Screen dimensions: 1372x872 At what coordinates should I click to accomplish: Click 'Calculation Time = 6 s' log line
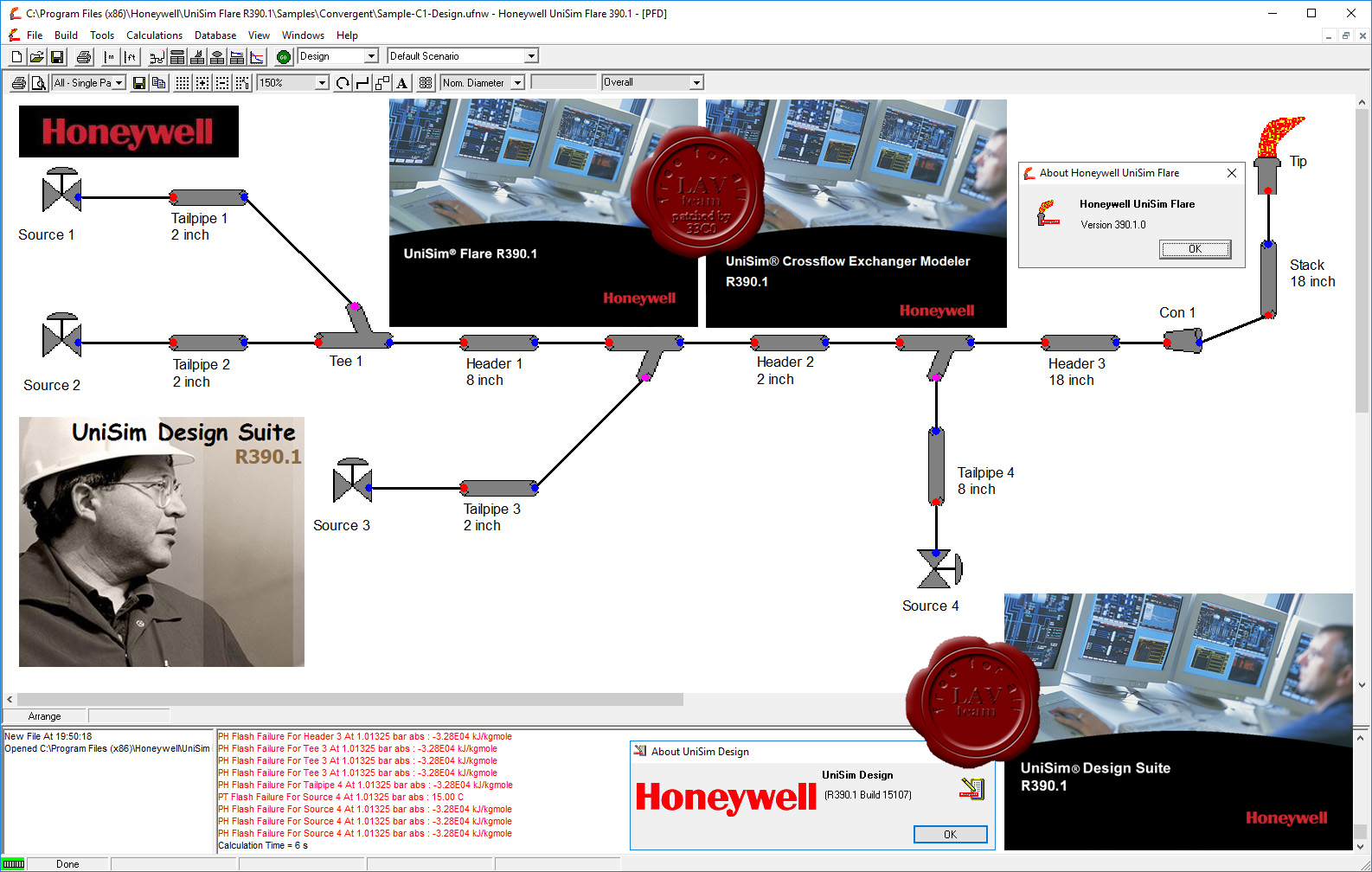262,845
